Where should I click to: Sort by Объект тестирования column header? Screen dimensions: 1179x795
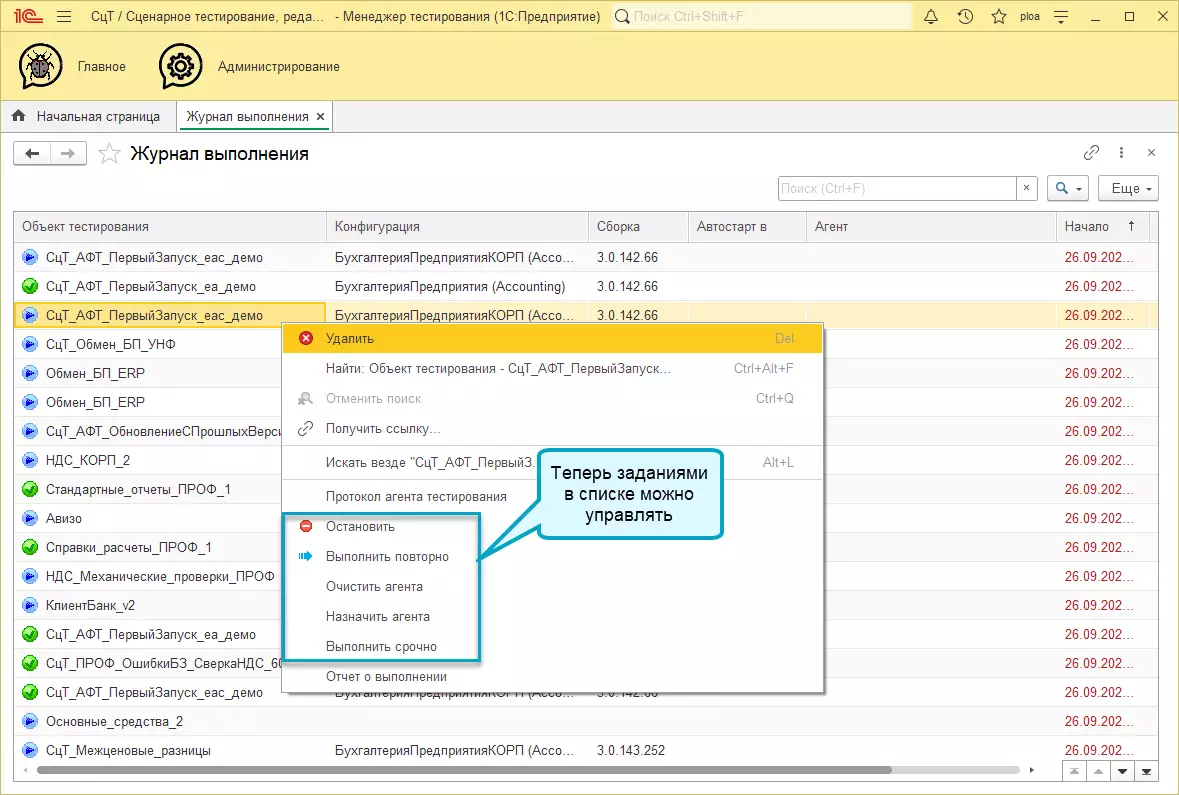point(170,227)
